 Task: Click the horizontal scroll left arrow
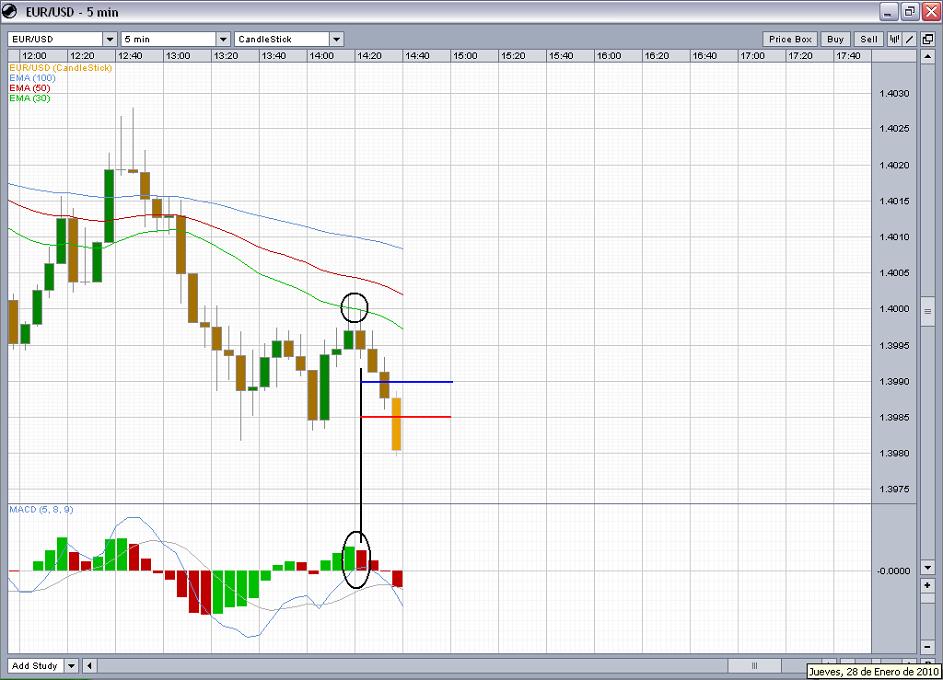click(89, 665)
